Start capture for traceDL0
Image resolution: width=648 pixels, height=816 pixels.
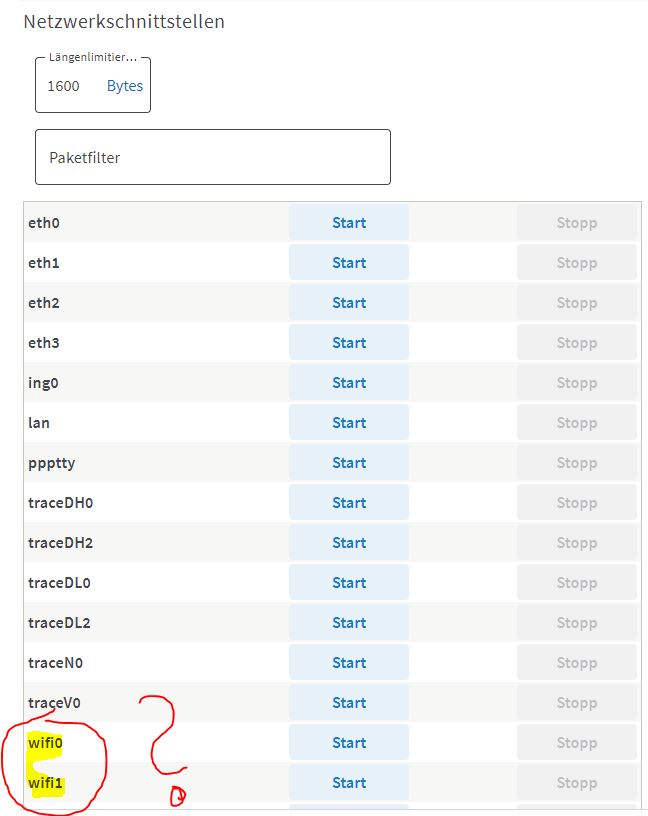(x=349, y=583)
